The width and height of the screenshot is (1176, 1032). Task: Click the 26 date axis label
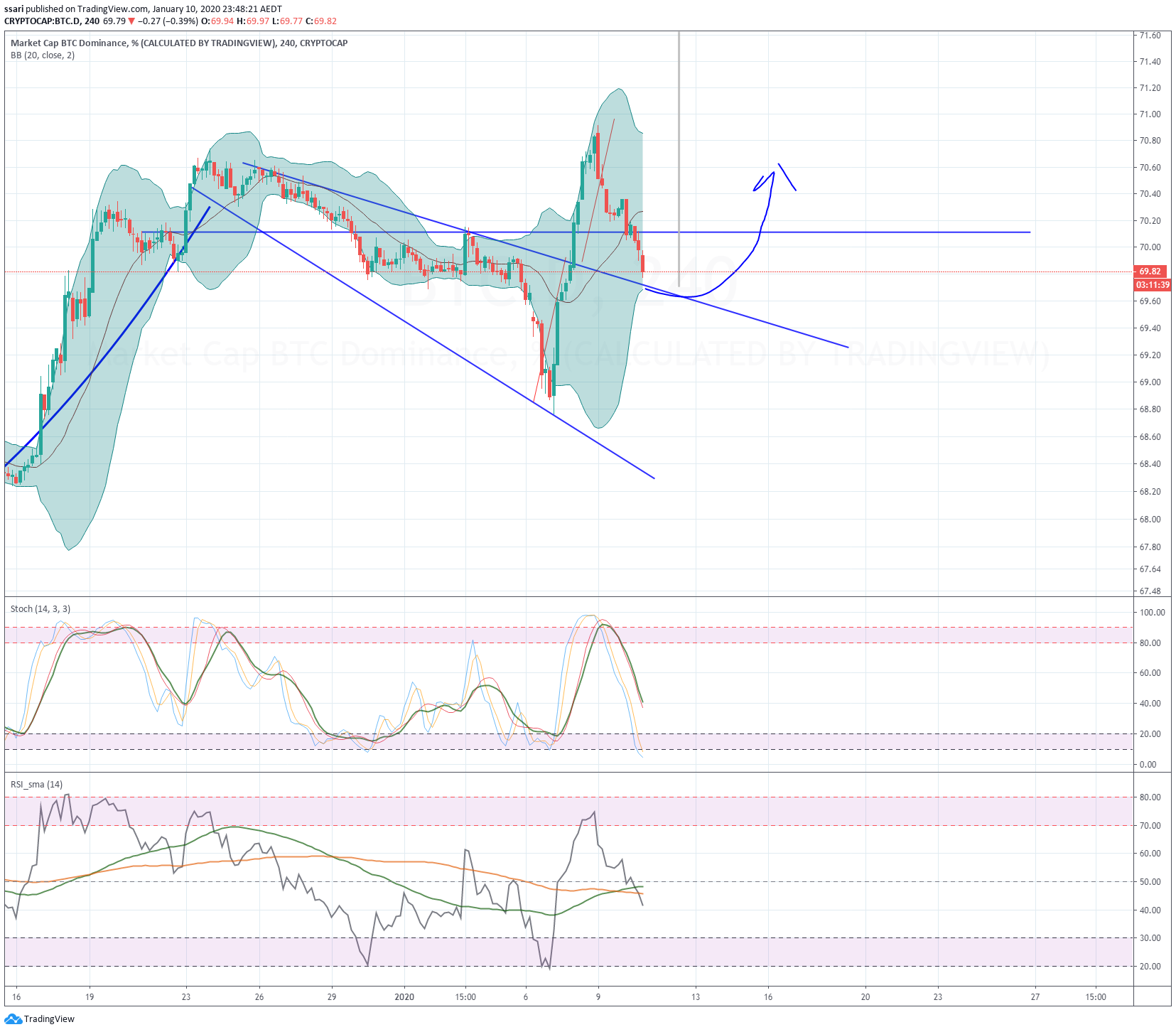point(259,997)
